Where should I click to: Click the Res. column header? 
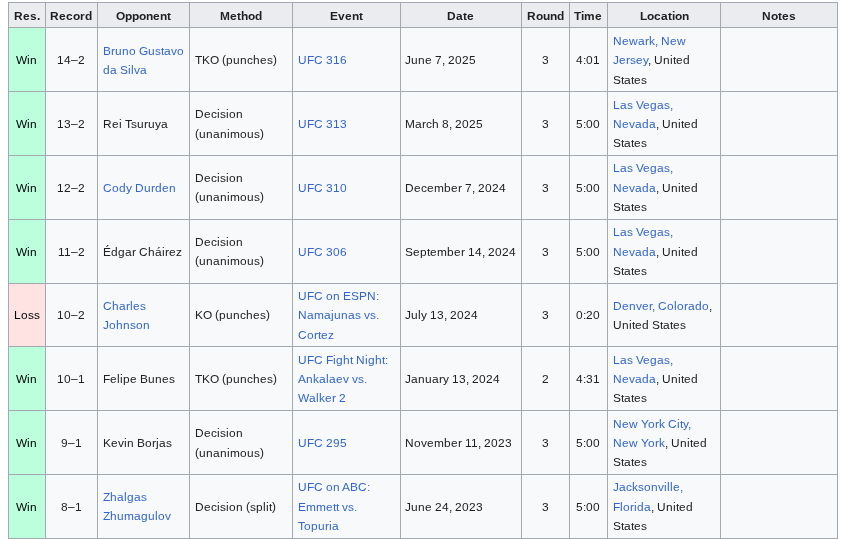[x=27, y=16]
